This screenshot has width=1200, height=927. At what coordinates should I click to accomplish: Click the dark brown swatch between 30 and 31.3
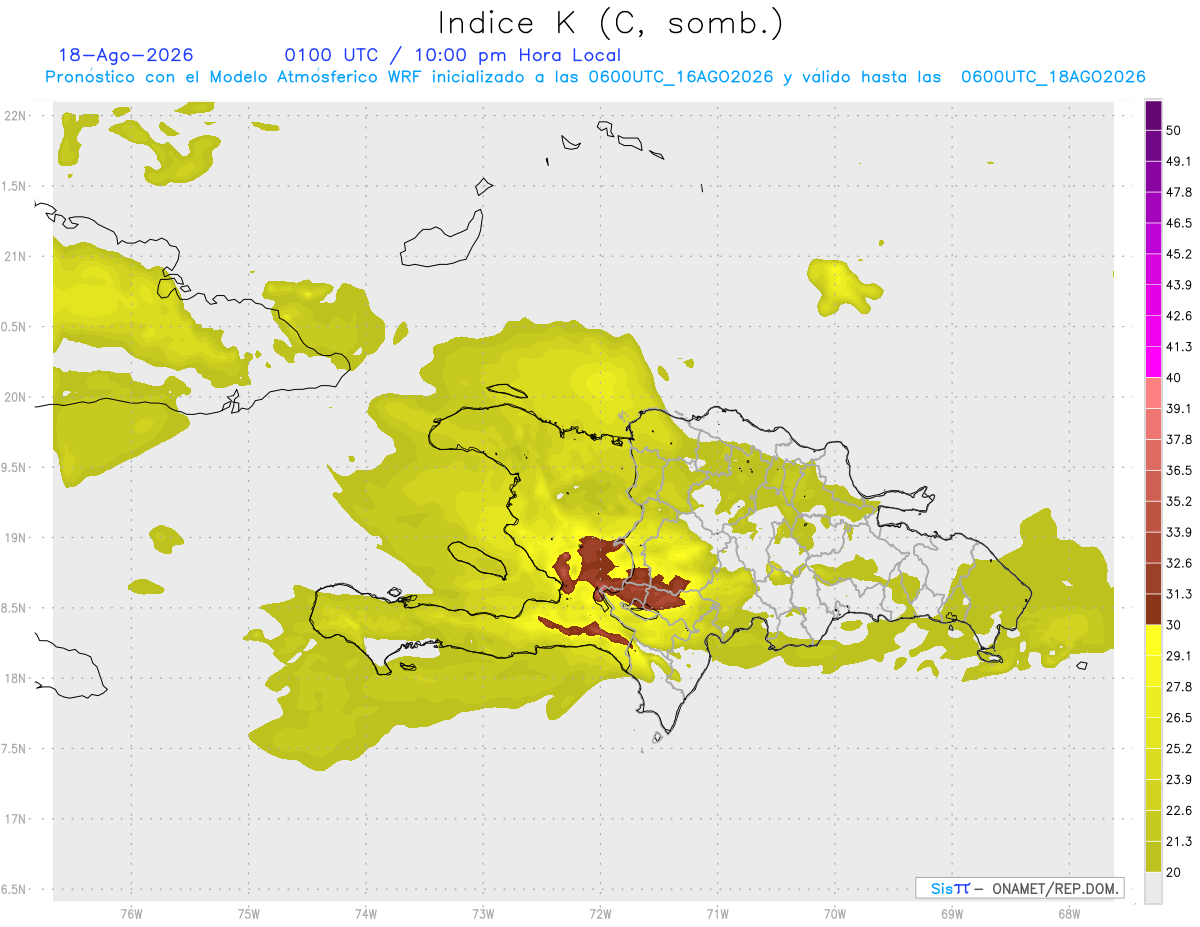tap(1153, 609)
